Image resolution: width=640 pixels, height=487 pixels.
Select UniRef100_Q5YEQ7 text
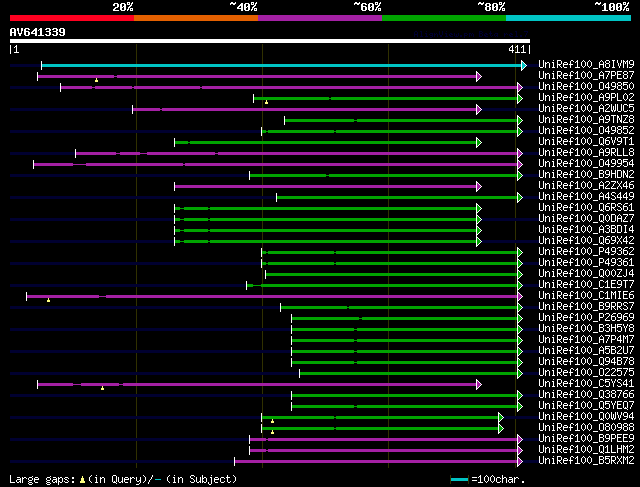586,406
